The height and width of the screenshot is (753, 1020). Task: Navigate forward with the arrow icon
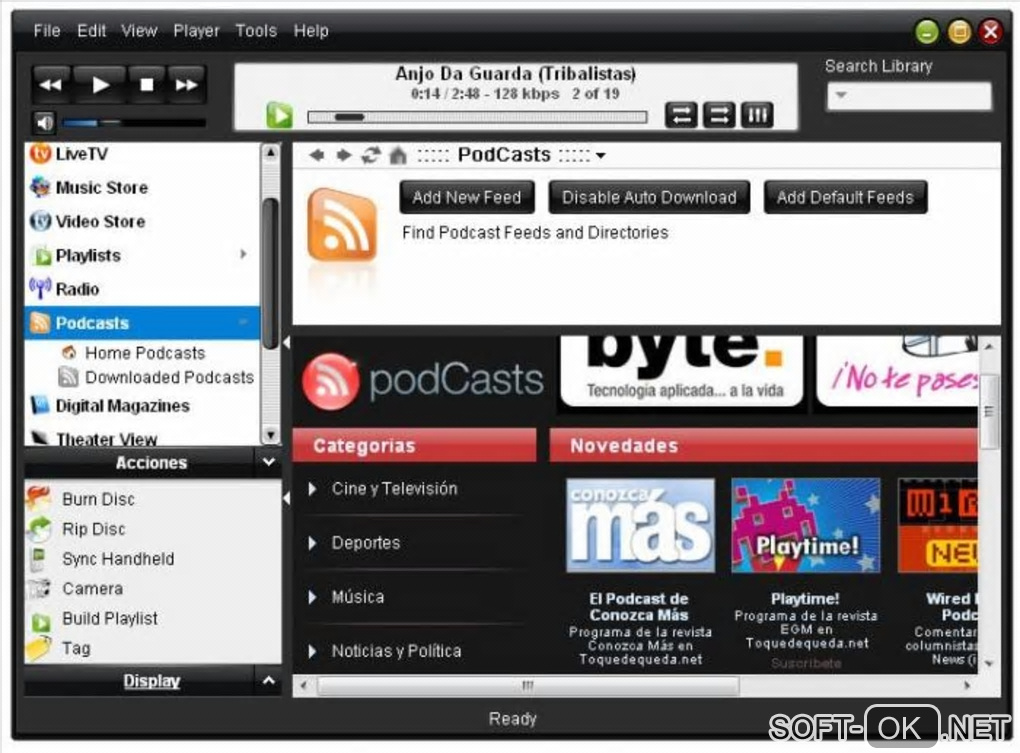343,155
